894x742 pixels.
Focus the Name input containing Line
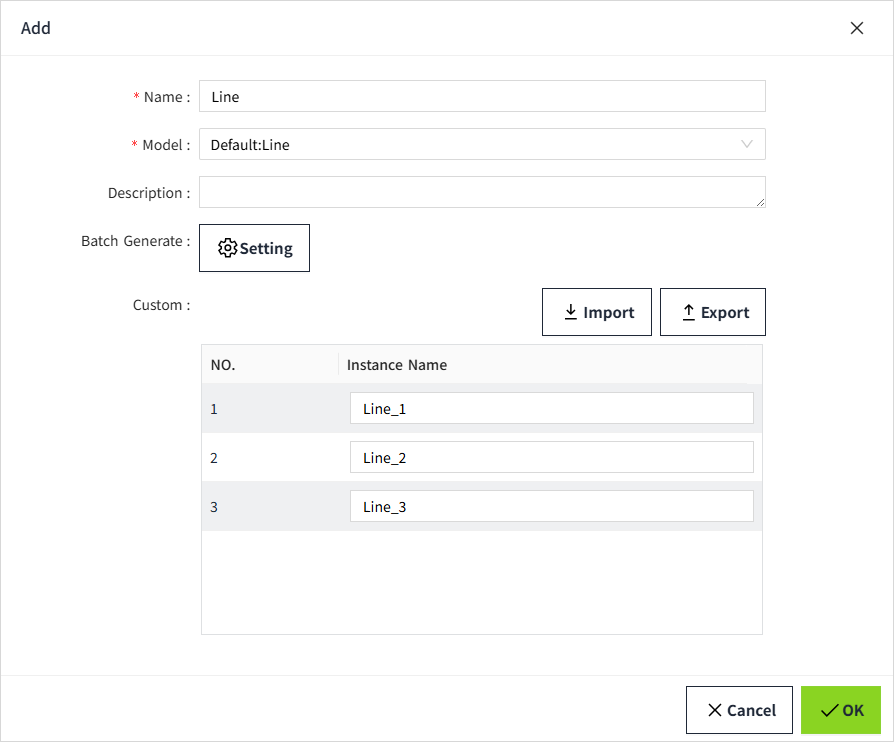click(482, 97)
